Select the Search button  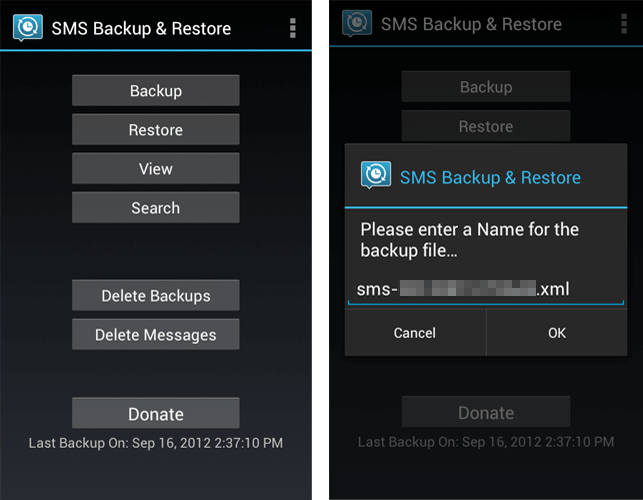pyautogui.click(x=156, y=208)
